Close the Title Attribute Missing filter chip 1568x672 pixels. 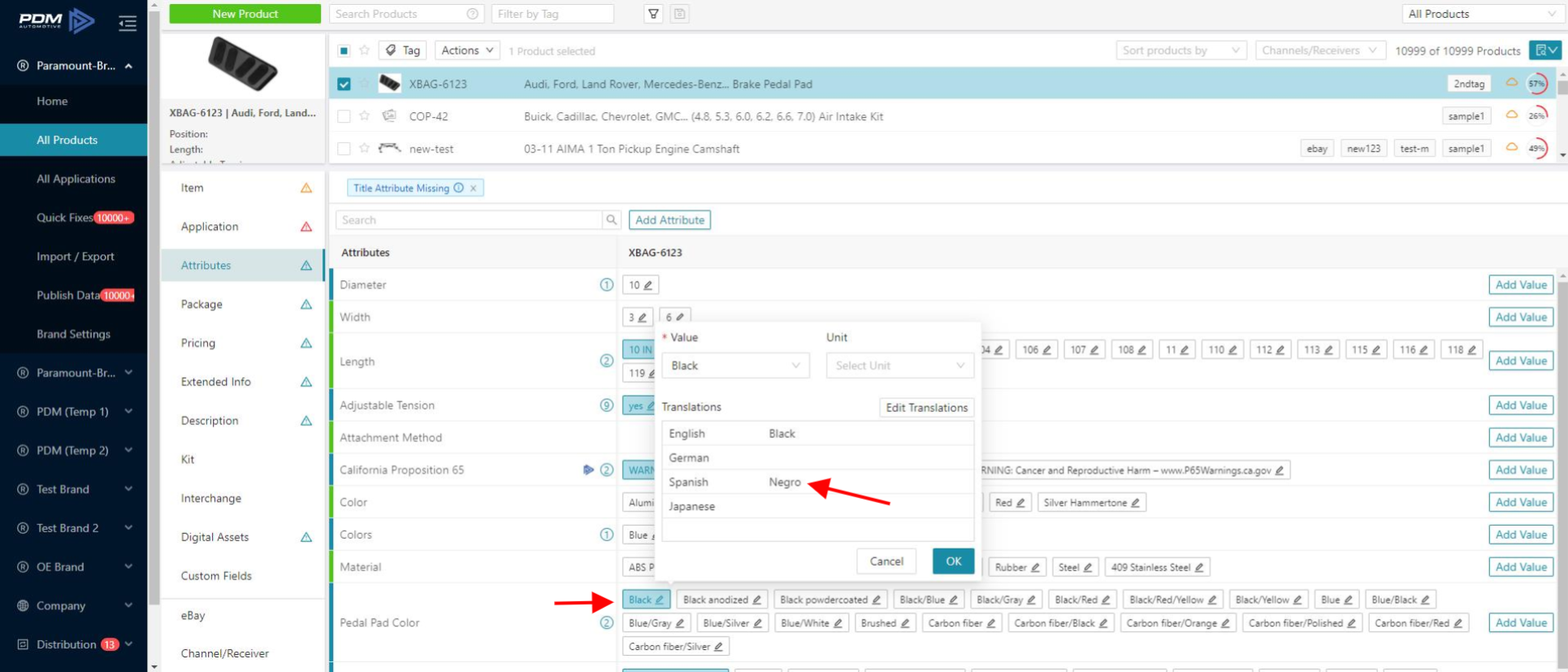(474, 189)
